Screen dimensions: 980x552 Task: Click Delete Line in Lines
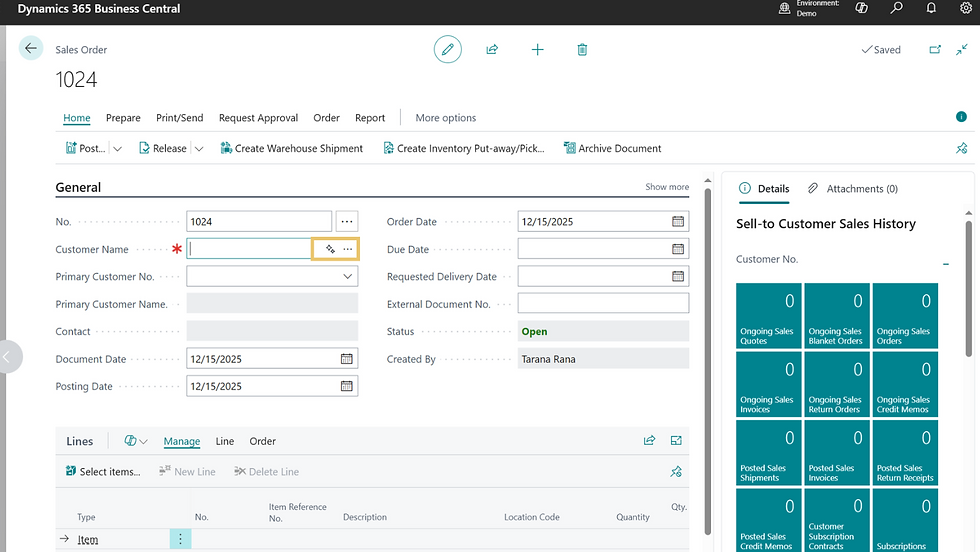tap(266, 471)
